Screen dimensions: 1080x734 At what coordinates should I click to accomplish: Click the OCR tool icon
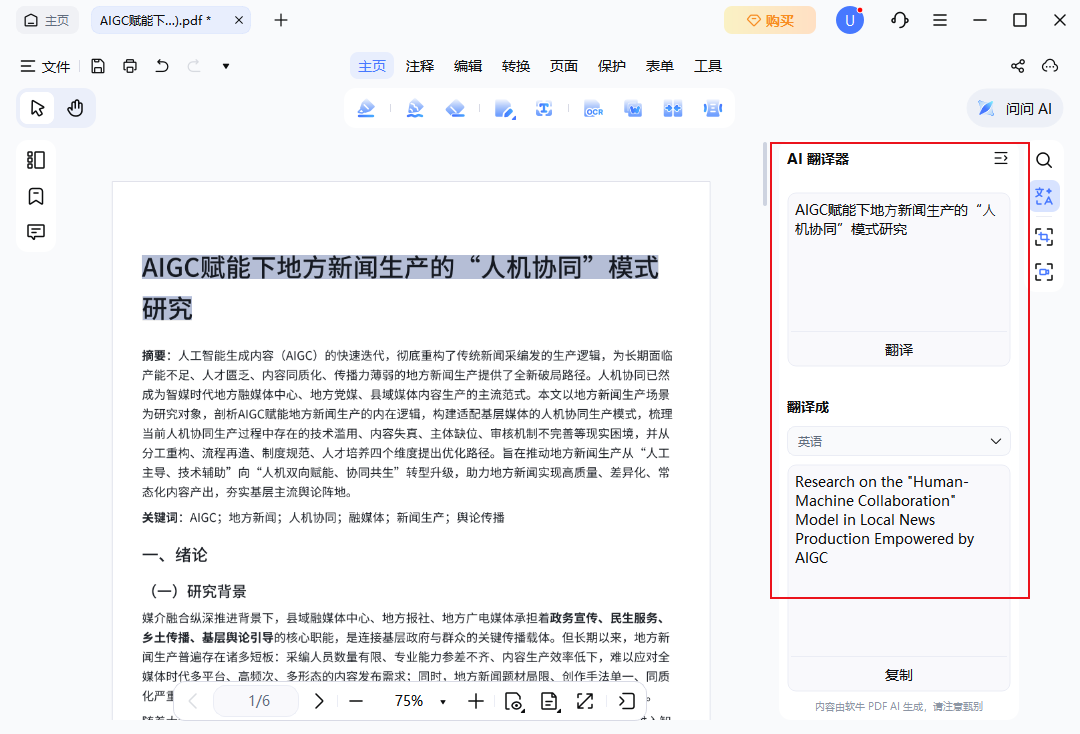point(593,109)
